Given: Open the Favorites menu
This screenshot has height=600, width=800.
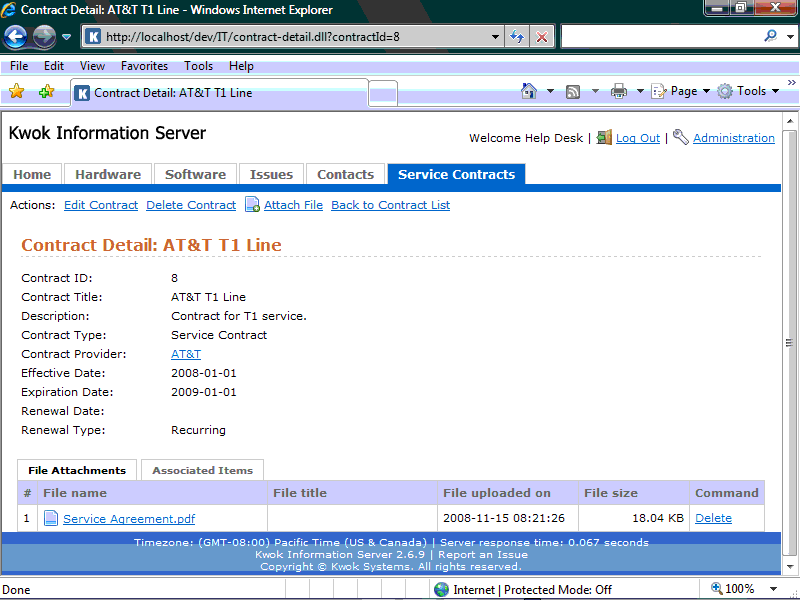Looking at the screenshot, I should (x=144, y=66).
